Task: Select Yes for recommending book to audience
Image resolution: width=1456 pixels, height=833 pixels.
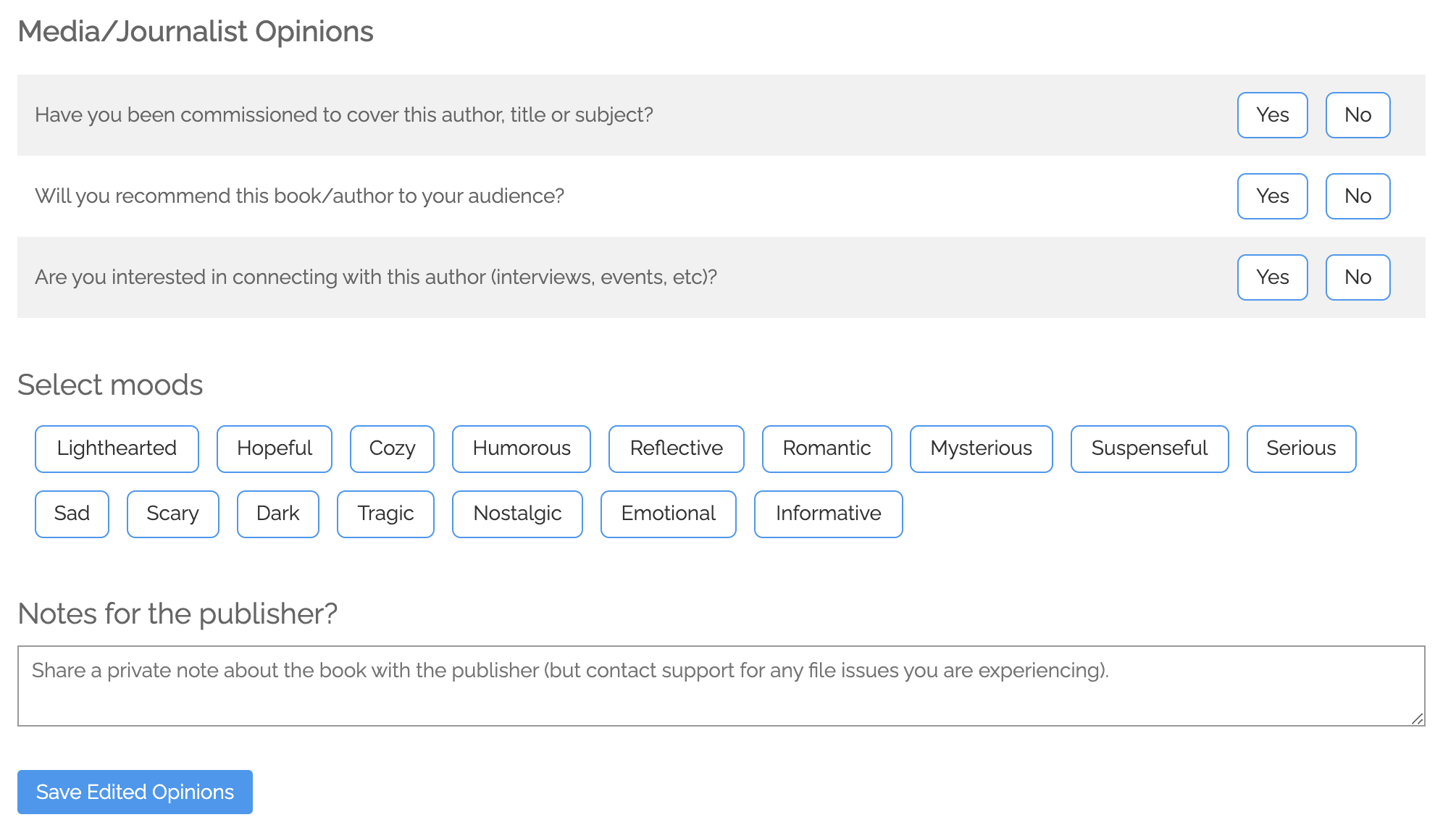Action: [x=1272, y=196]
